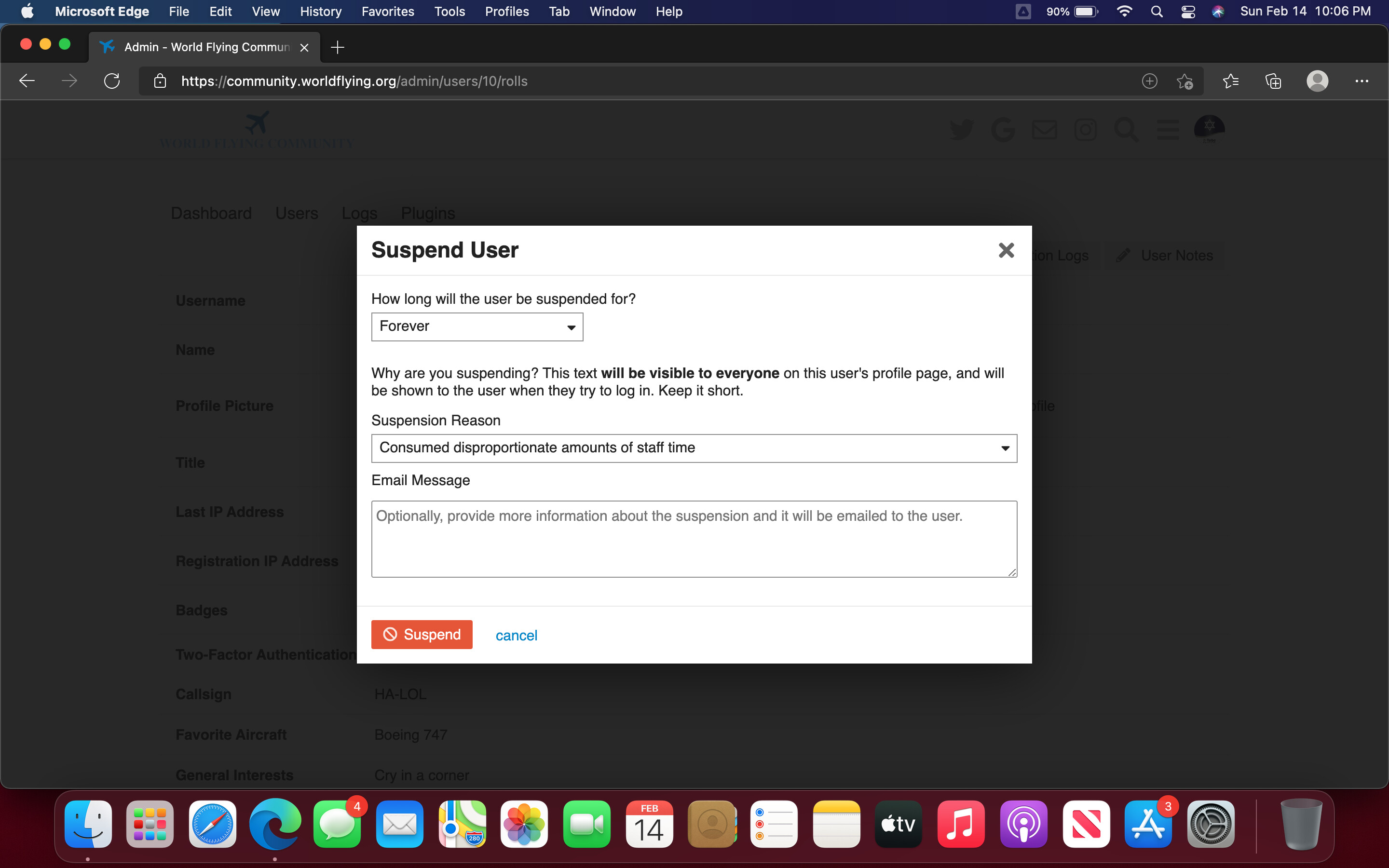Open Launchpad from the Dock
This screenshot has width=1389, height=868.
click(150, 825)
